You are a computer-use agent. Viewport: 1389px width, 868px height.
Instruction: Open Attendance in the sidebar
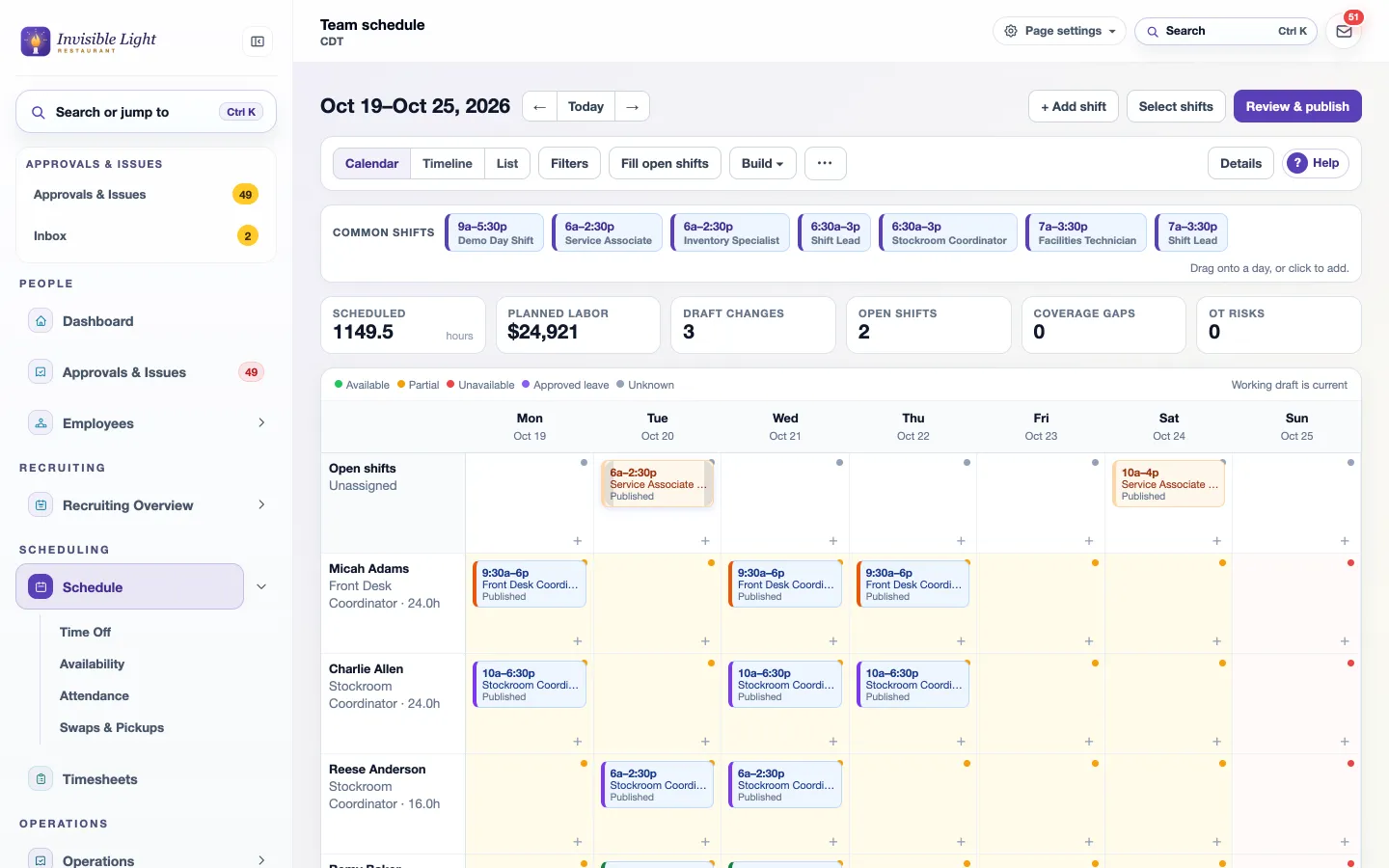click(94, 695)
